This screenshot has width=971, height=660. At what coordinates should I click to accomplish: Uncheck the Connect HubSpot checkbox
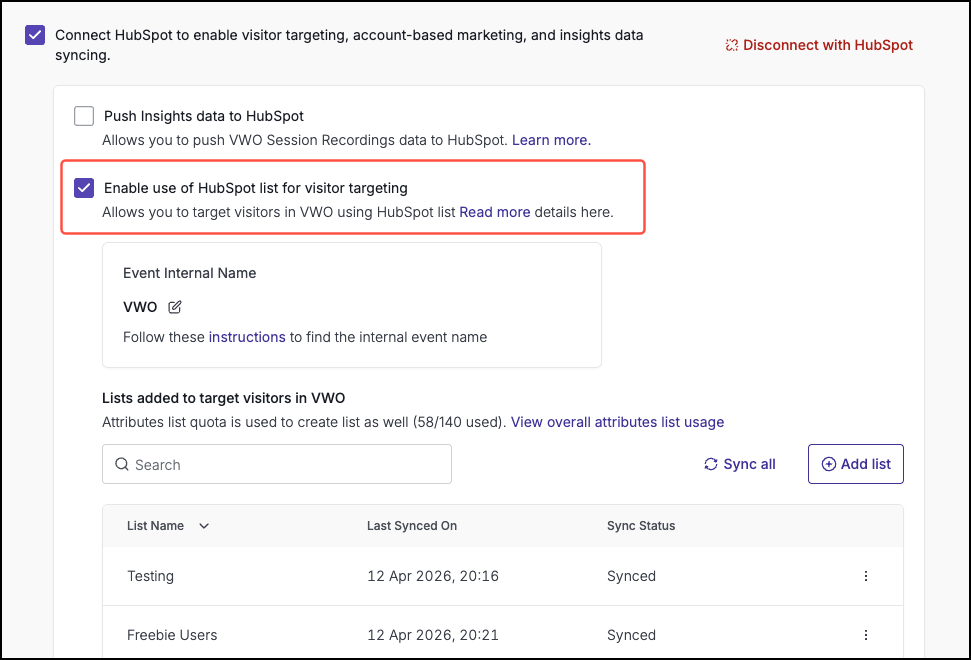click(x=35, y=35)
